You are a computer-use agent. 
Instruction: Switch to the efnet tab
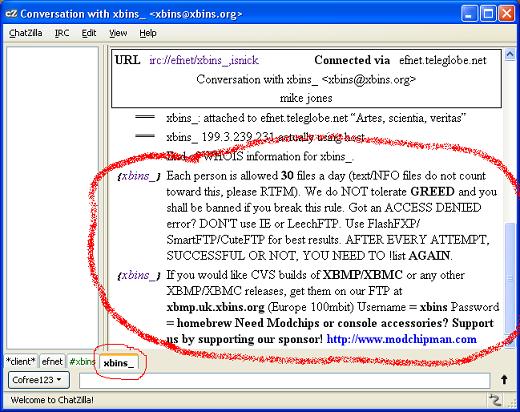coord(52,361)
